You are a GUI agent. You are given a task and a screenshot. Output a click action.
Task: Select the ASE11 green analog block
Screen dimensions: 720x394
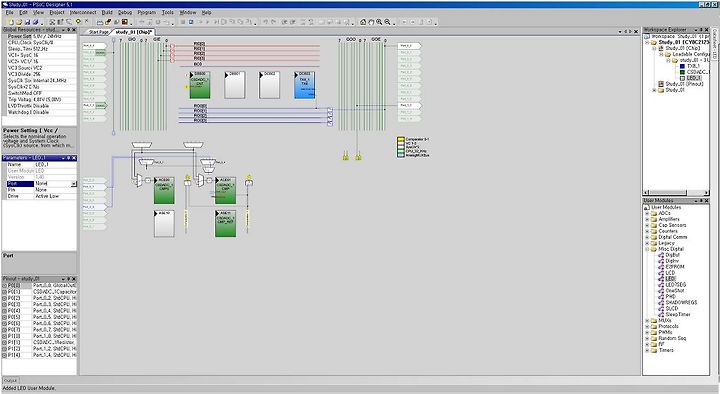pyautogui.click(x=225, y=224)
